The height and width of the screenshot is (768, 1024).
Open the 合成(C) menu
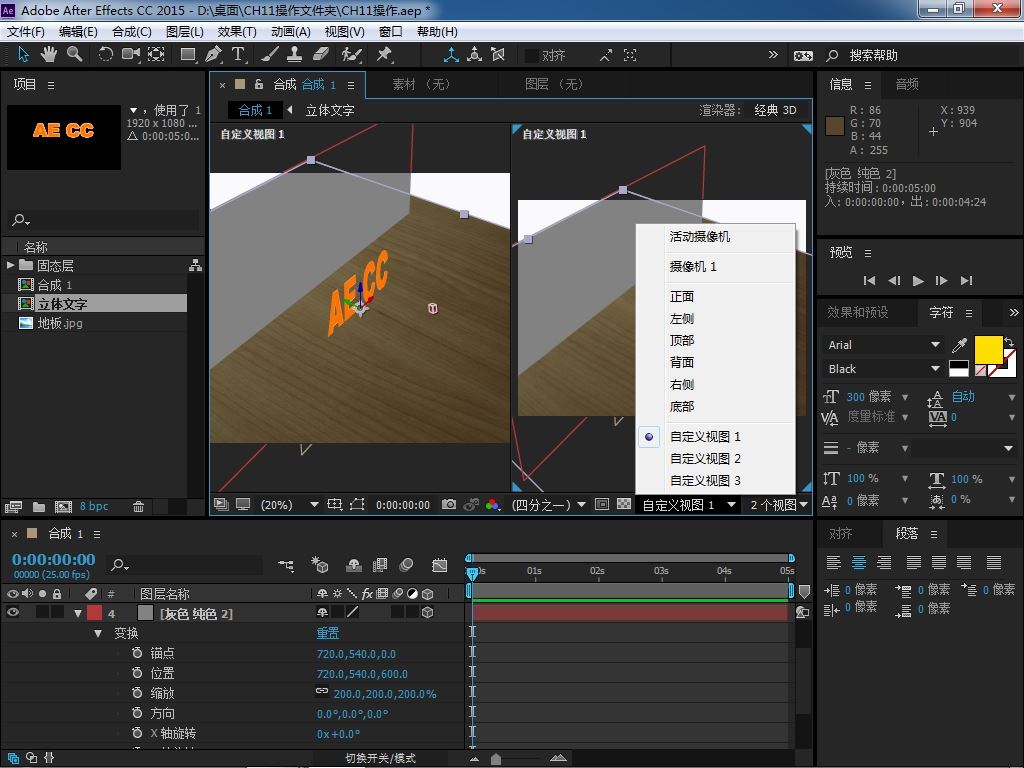[x=131, y=31]
